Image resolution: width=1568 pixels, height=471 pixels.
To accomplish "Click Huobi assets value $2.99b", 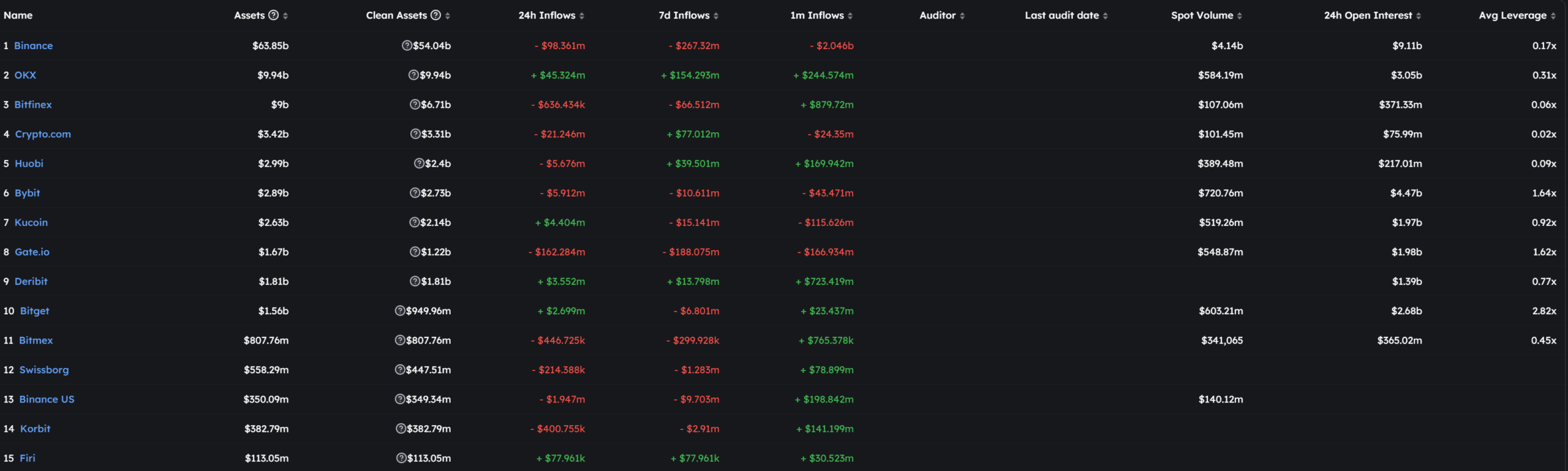I will pos(273,164).
